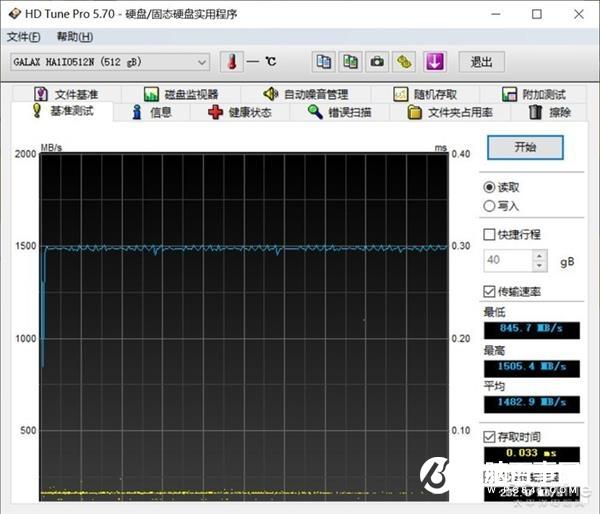This screenshot has width=600, height=514.
Task: Click the copy screenshot to clipboard icon
Action: (351, 62)
